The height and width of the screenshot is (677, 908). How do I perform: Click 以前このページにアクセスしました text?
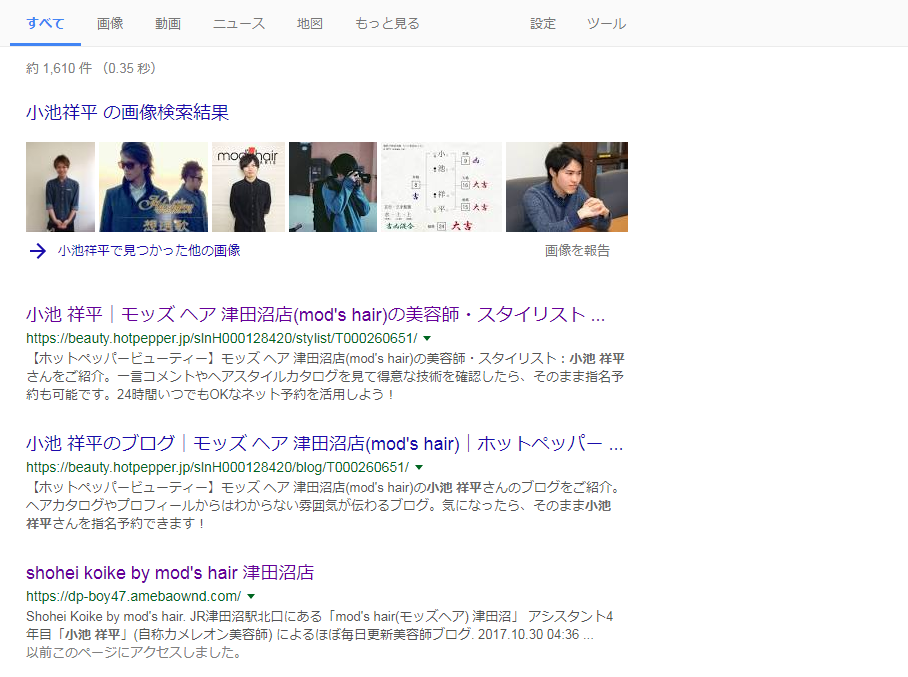[134, 653]
